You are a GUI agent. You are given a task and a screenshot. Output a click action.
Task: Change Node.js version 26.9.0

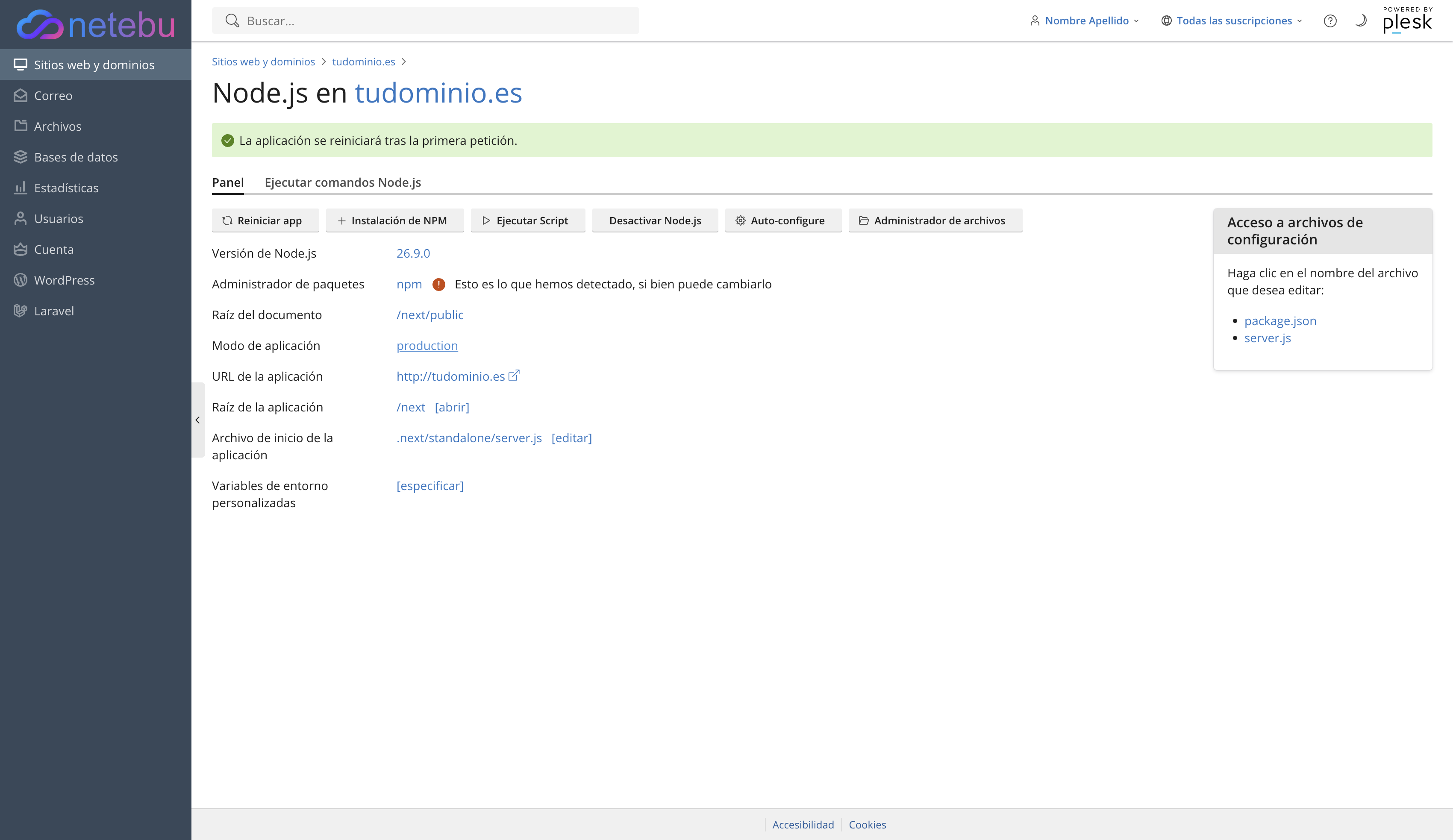[413, 253]
